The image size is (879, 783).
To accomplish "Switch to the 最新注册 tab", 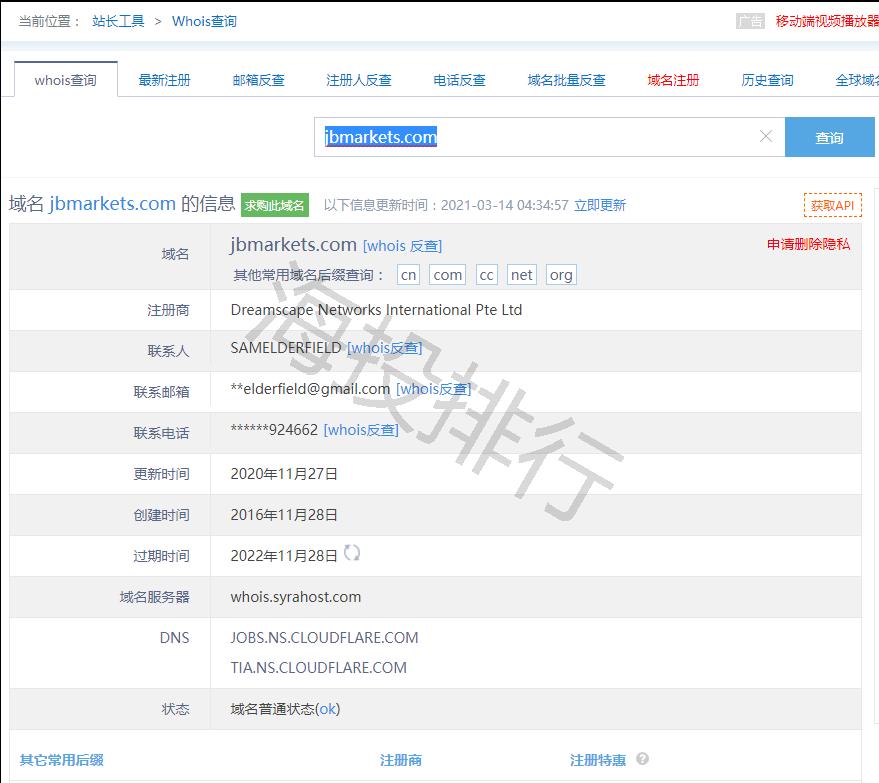I will pos(164,80).
